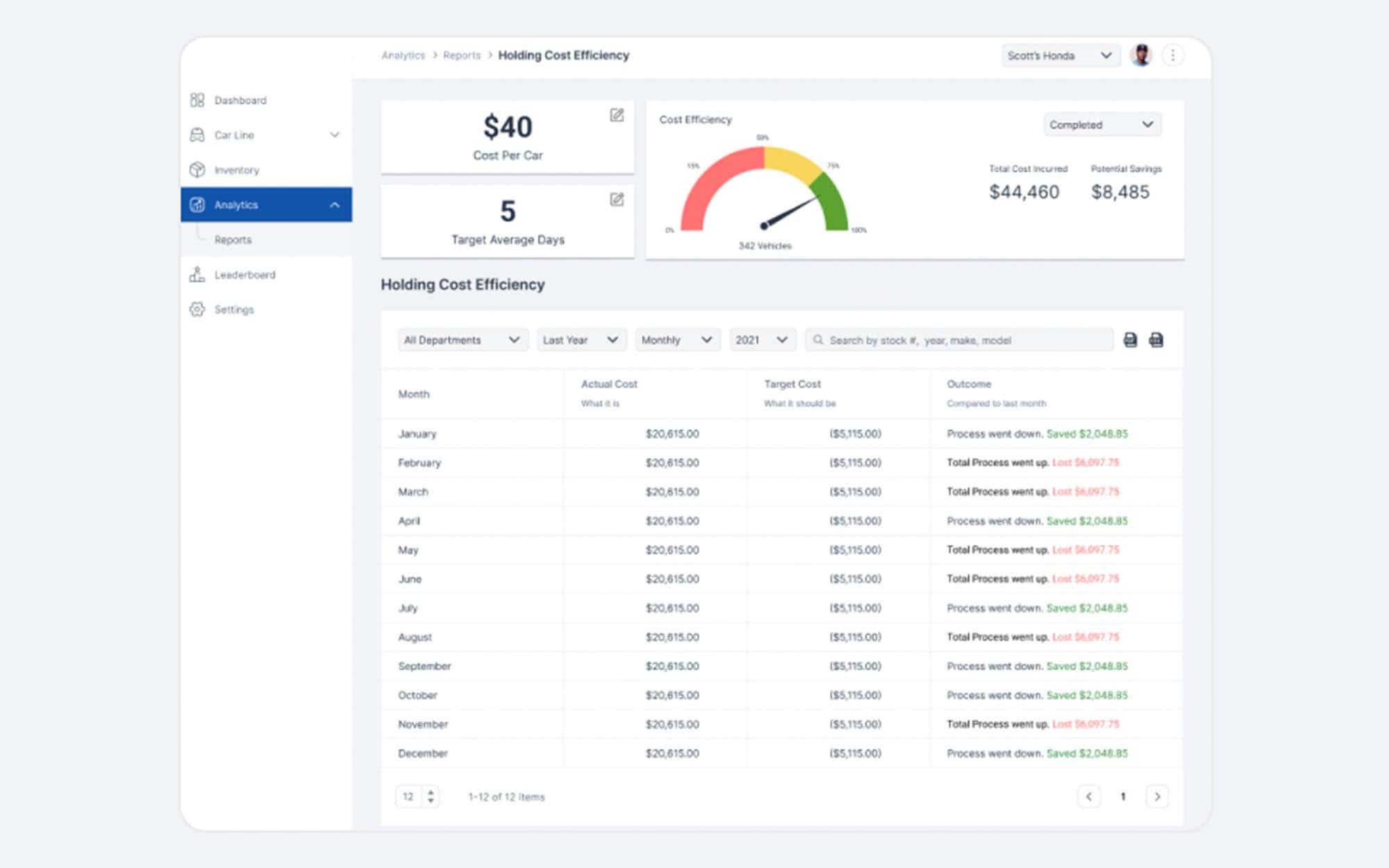Open Dashboard from the sidebar

click(x=240, y=100)
